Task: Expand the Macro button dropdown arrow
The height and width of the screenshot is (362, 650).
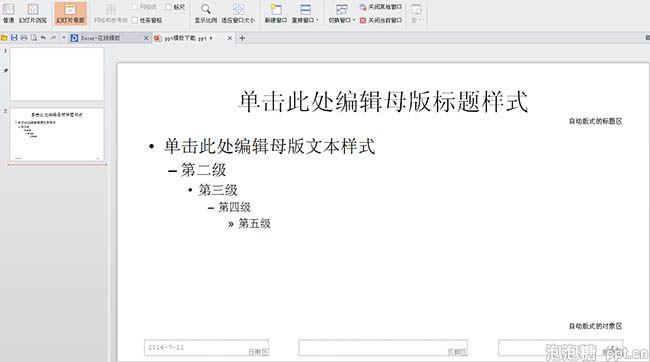Action: click(x=420, y=20)
